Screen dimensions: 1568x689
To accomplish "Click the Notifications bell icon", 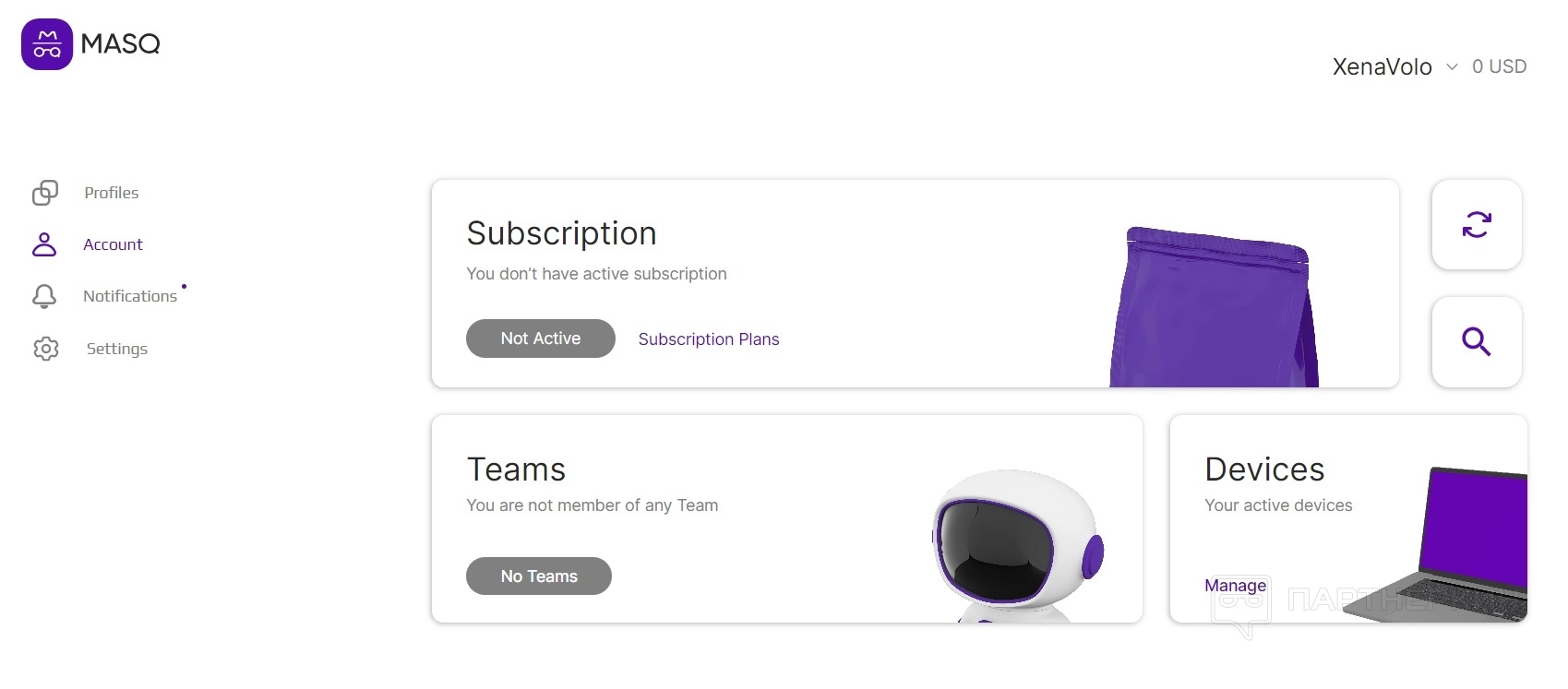I will pyautogui.click(x=44, y=296).
